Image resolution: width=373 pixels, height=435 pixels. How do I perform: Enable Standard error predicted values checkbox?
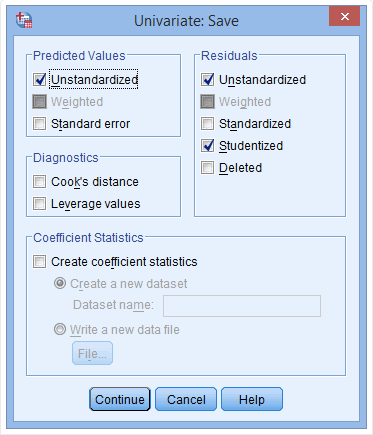(40, 123)
